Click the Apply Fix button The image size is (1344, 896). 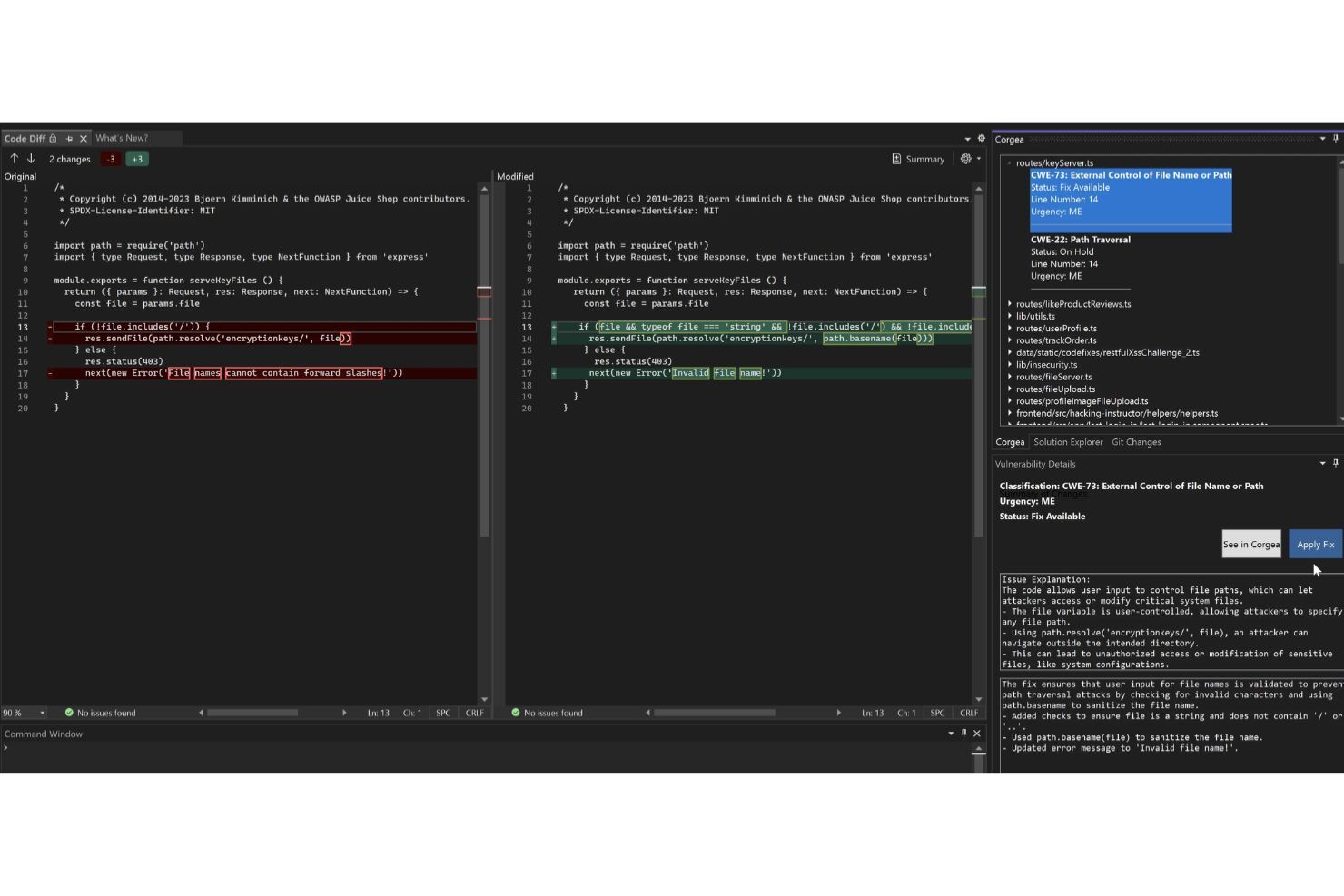coord(1315,544)
